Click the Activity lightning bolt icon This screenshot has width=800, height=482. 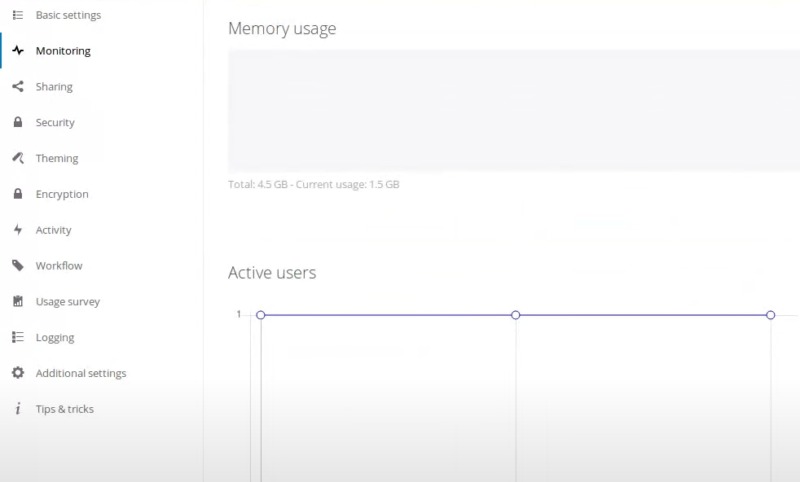pyautogui.click(x=17, y=230)
